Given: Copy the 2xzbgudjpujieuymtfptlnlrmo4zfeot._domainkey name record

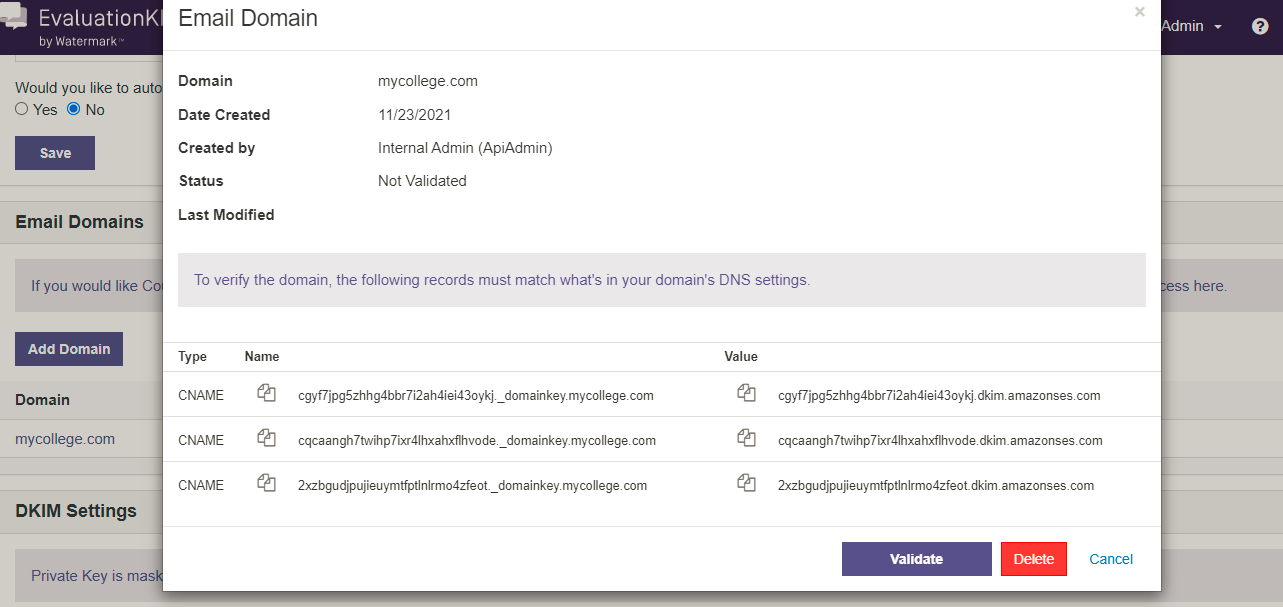Looking at the screenshot, I should 266,484.
